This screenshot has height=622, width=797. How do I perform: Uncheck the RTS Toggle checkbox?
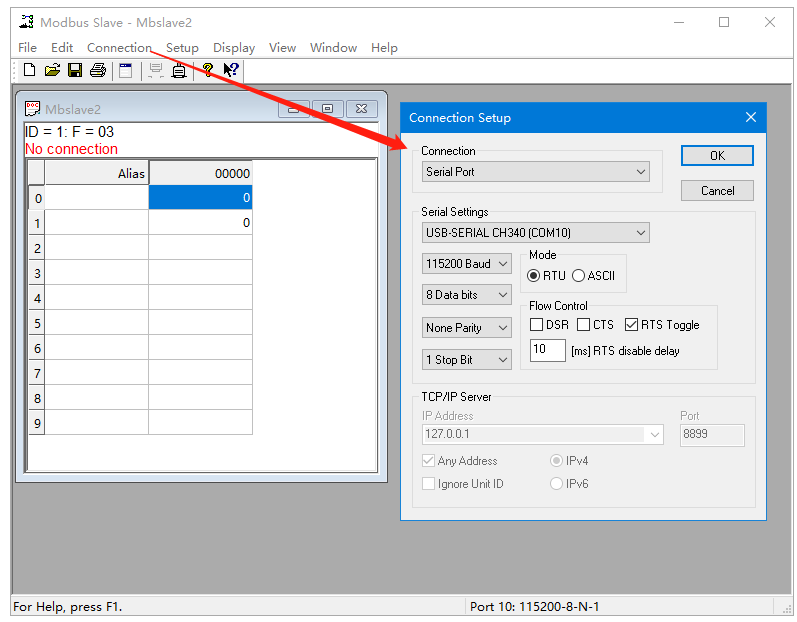631,325
